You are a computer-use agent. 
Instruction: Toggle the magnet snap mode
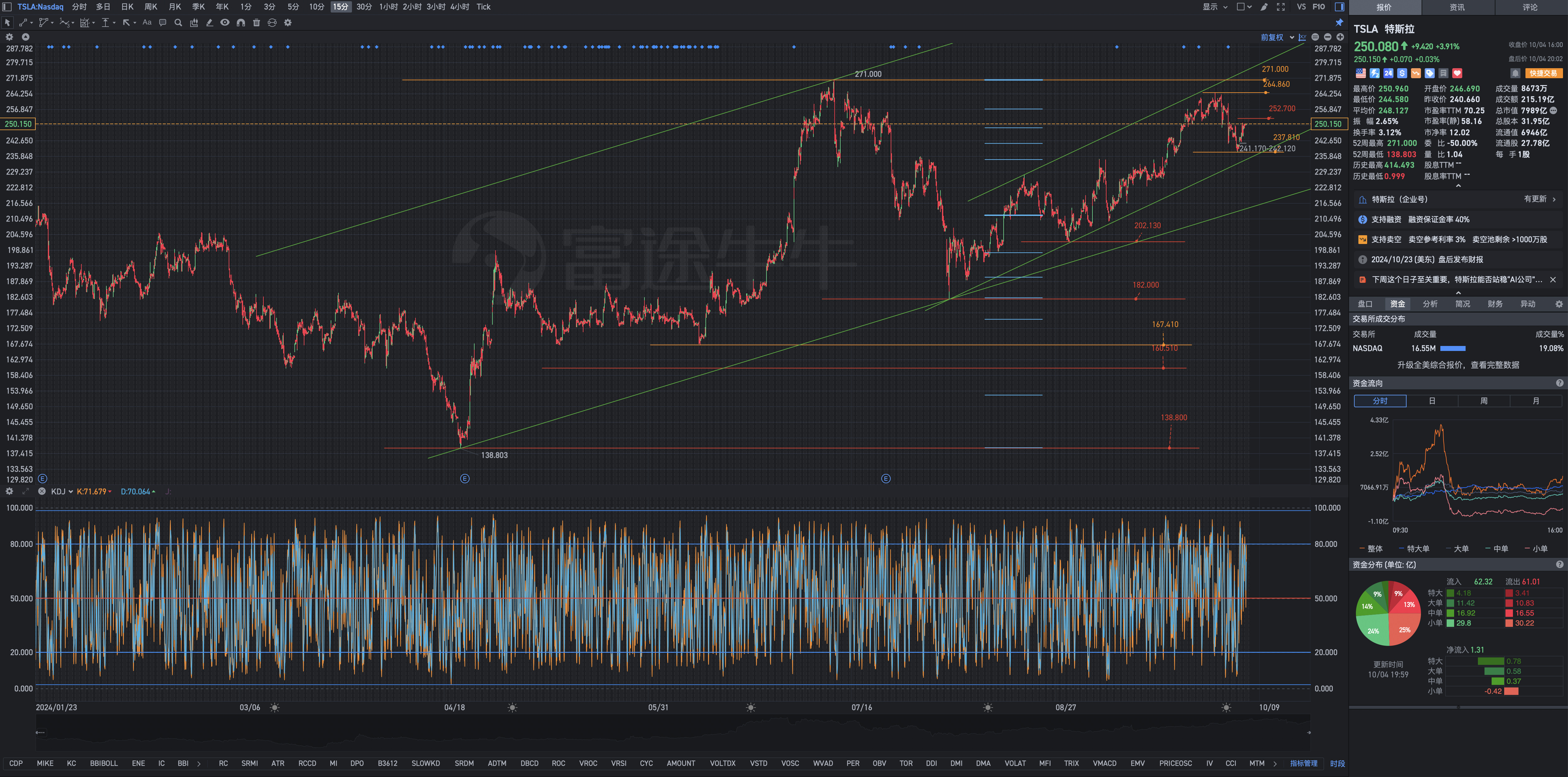241,23
